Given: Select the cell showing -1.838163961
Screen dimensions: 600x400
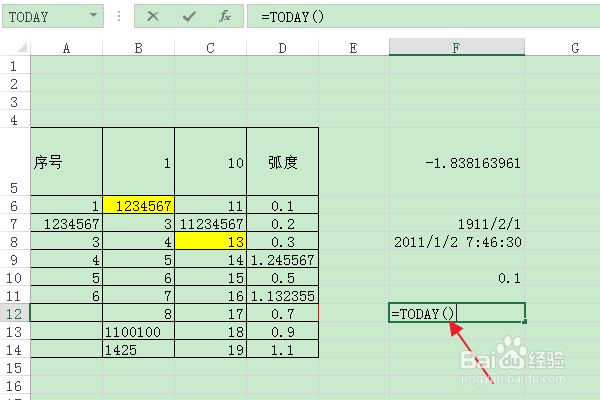Looking at the screenshot, I should click(x=457, y=162).
